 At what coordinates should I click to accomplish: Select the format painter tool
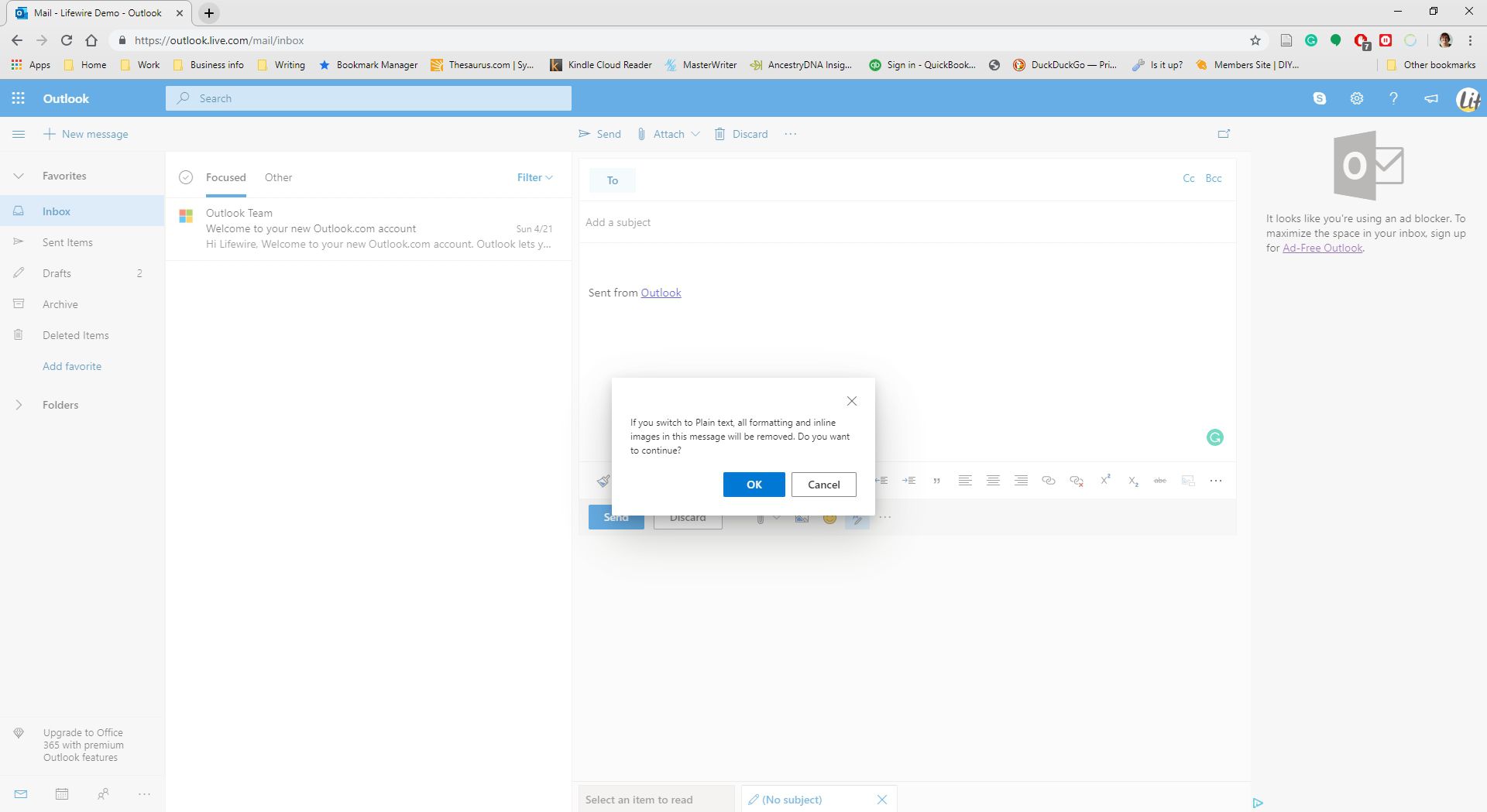coord(603,481)
